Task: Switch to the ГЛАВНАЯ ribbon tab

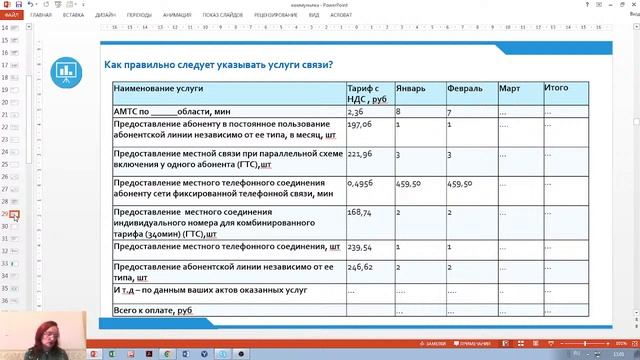Action: click(41, 15)
